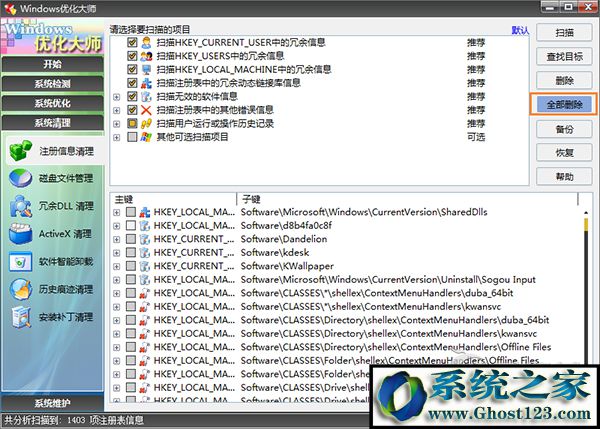Expand 扫描注册表中的其他错误信息 node
Viewport: 600px width, 429px height.
pyautogui.click(x=117, y=111)
